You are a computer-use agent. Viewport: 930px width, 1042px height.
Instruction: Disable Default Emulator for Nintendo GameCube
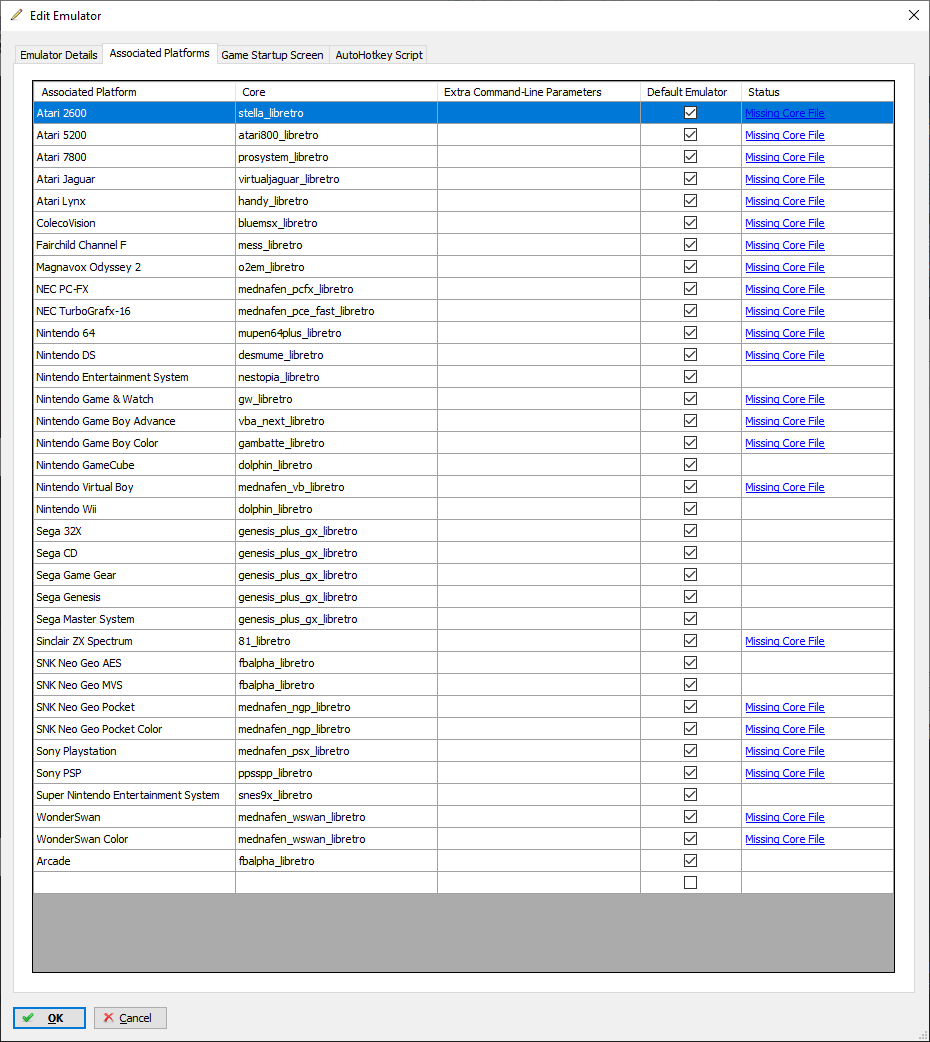point(691,465)
